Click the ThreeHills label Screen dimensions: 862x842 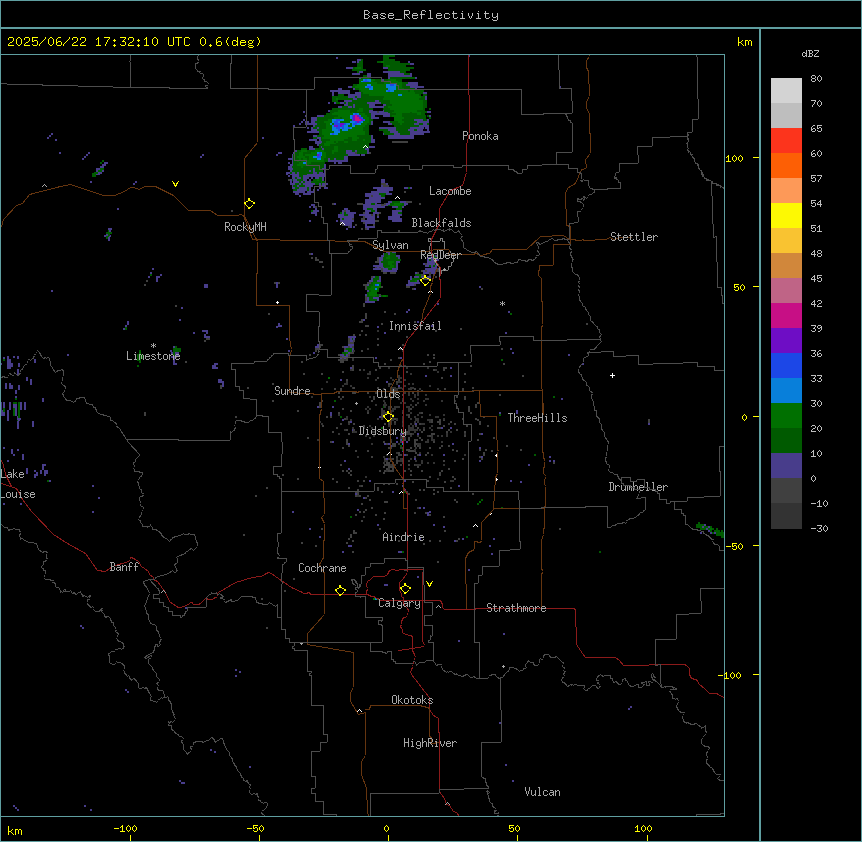(537, 418)
